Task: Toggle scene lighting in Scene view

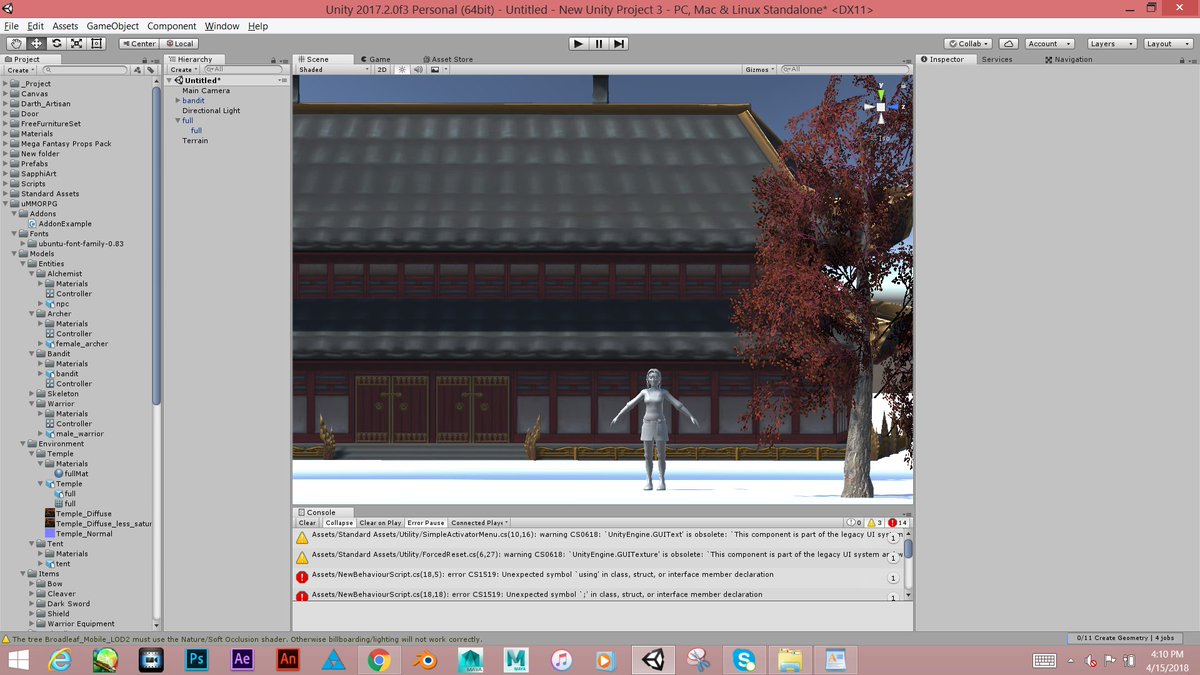Action: pyautogui.click(x=403, y=70)
